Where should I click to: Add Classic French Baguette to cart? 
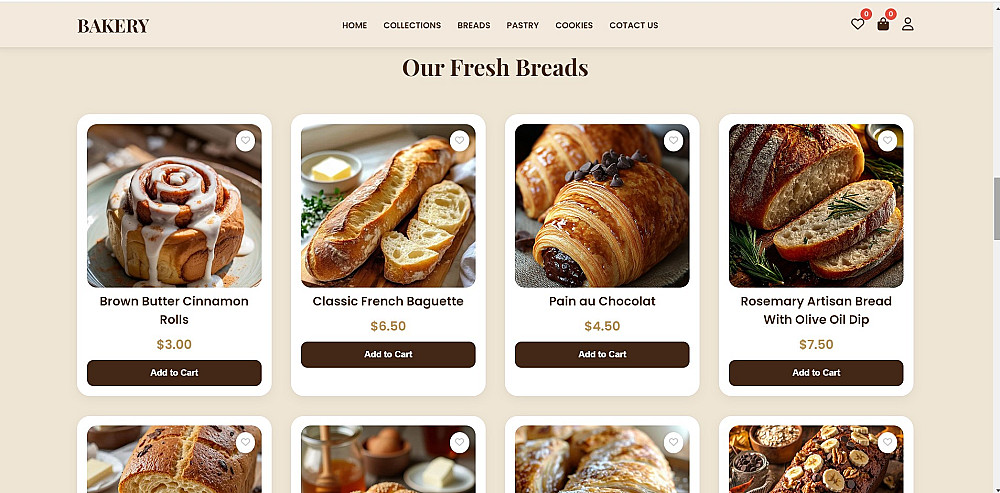click(x=388, y=355)
